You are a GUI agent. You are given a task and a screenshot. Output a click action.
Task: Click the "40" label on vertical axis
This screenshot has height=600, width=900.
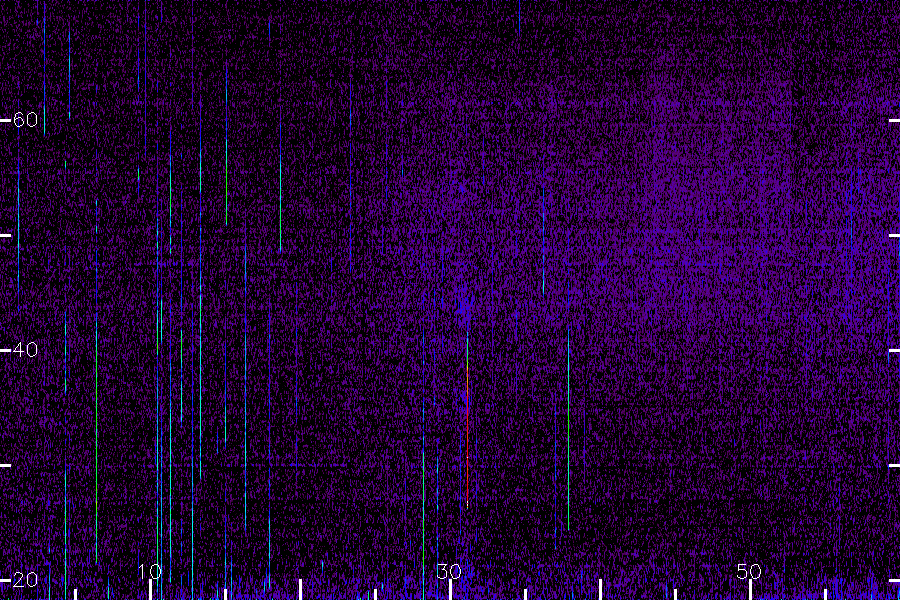click(25, 350)
